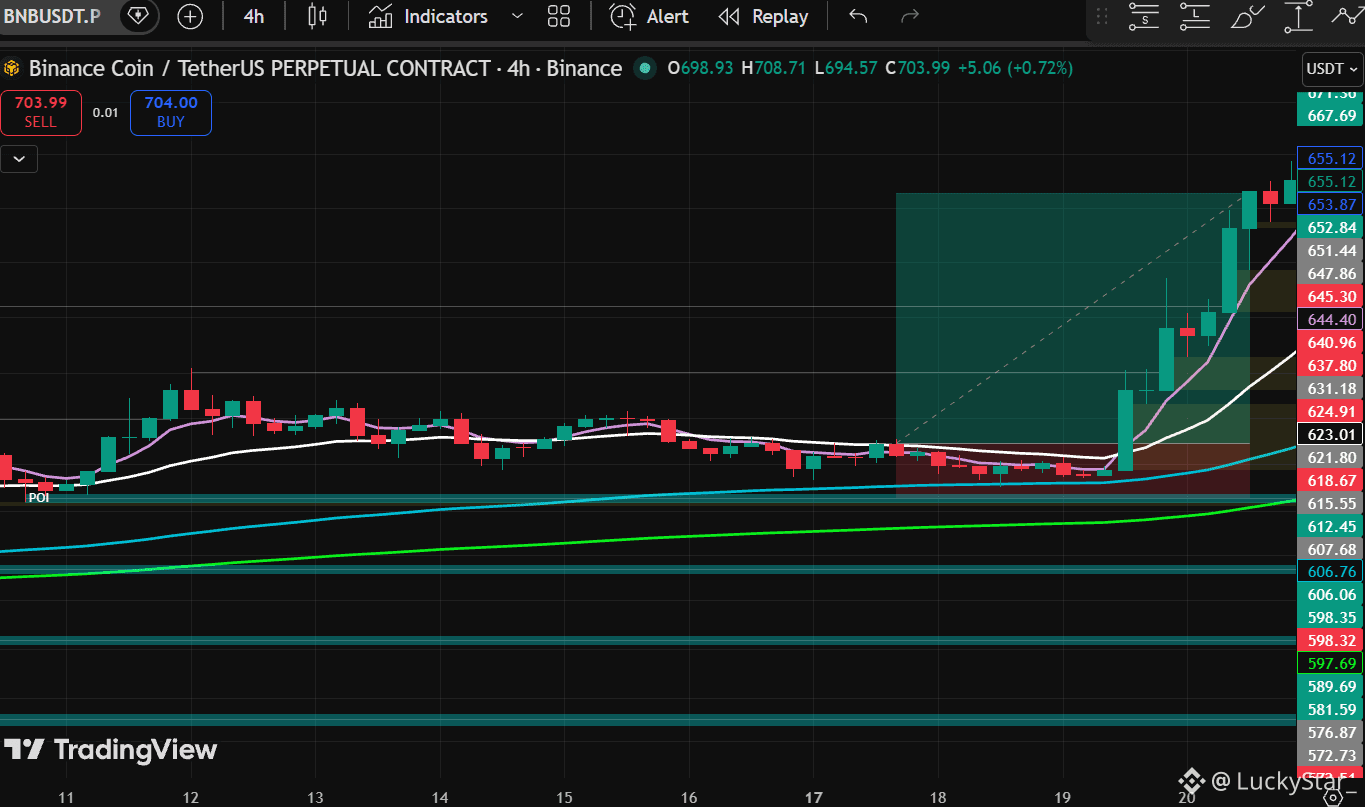Click date 19 on the time axis
1365x807 pixels.
1062,797
